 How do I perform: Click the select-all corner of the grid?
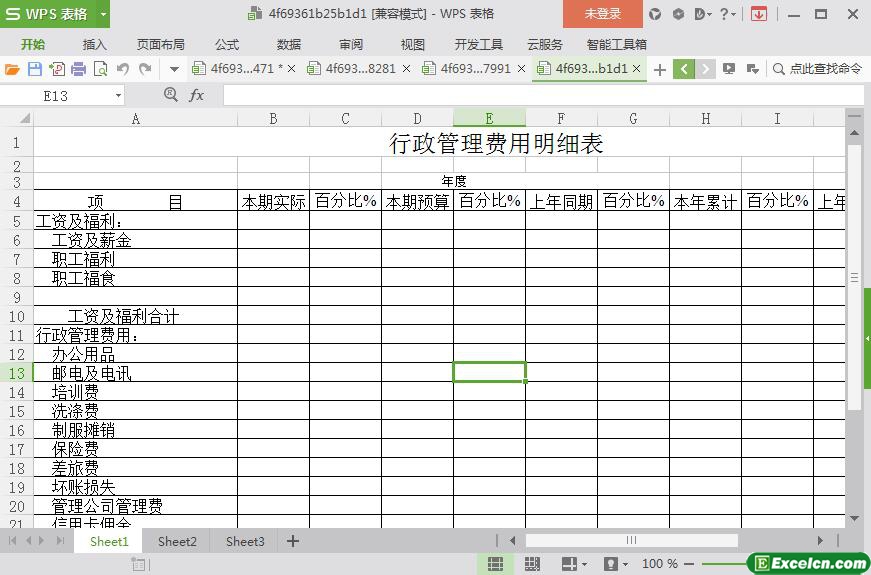[x=24, y=118]
